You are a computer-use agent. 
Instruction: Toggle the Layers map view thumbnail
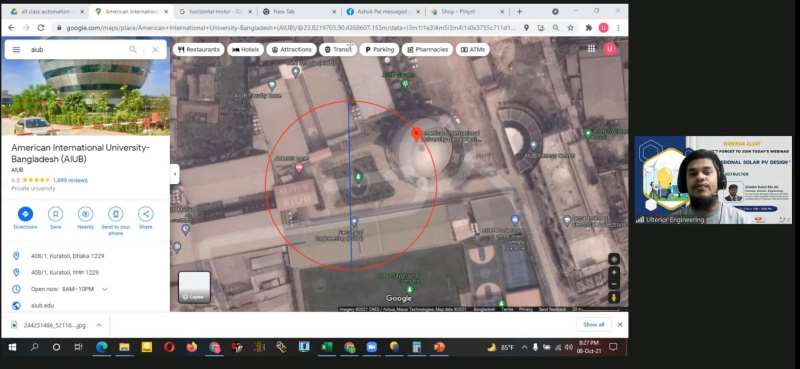click(x=194, y=287)
